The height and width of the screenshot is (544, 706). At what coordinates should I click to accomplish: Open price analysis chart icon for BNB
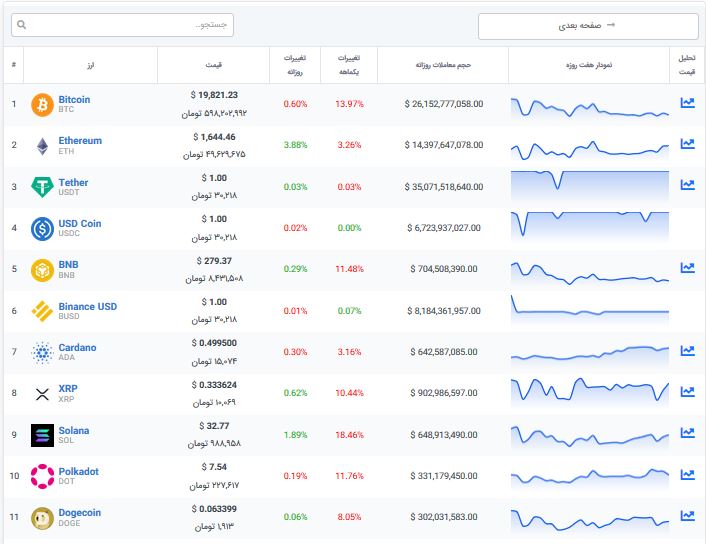pyautogui.click(x=687, y=267)
